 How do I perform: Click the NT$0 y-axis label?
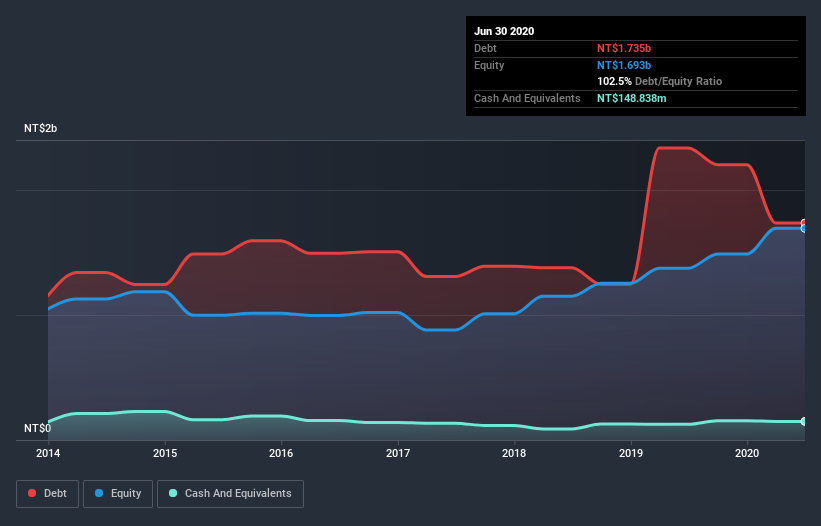38,428
